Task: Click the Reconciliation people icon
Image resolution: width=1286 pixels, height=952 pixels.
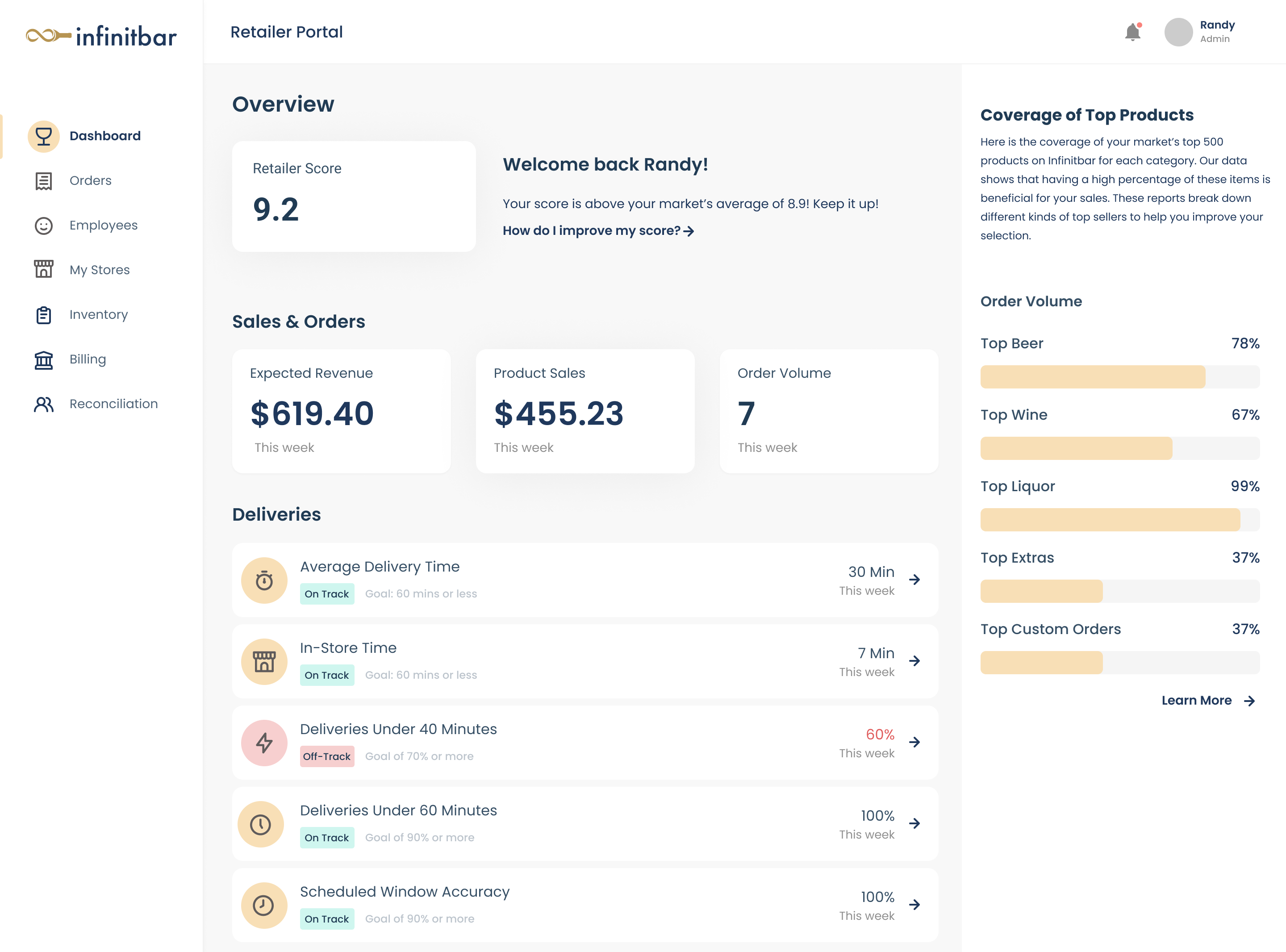Action: pyautogui.click(x=44, y=404)
